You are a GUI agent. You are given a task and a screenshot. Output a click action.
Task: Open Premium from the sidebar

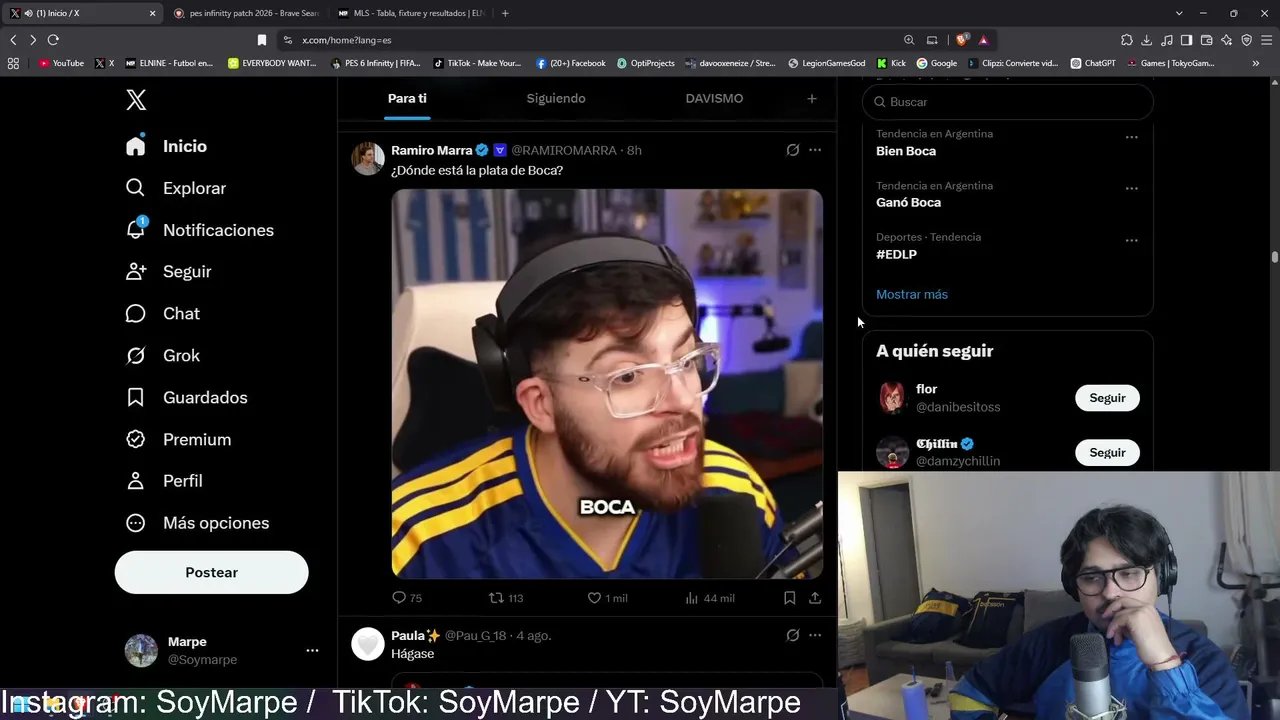click(x=178, y=440)
